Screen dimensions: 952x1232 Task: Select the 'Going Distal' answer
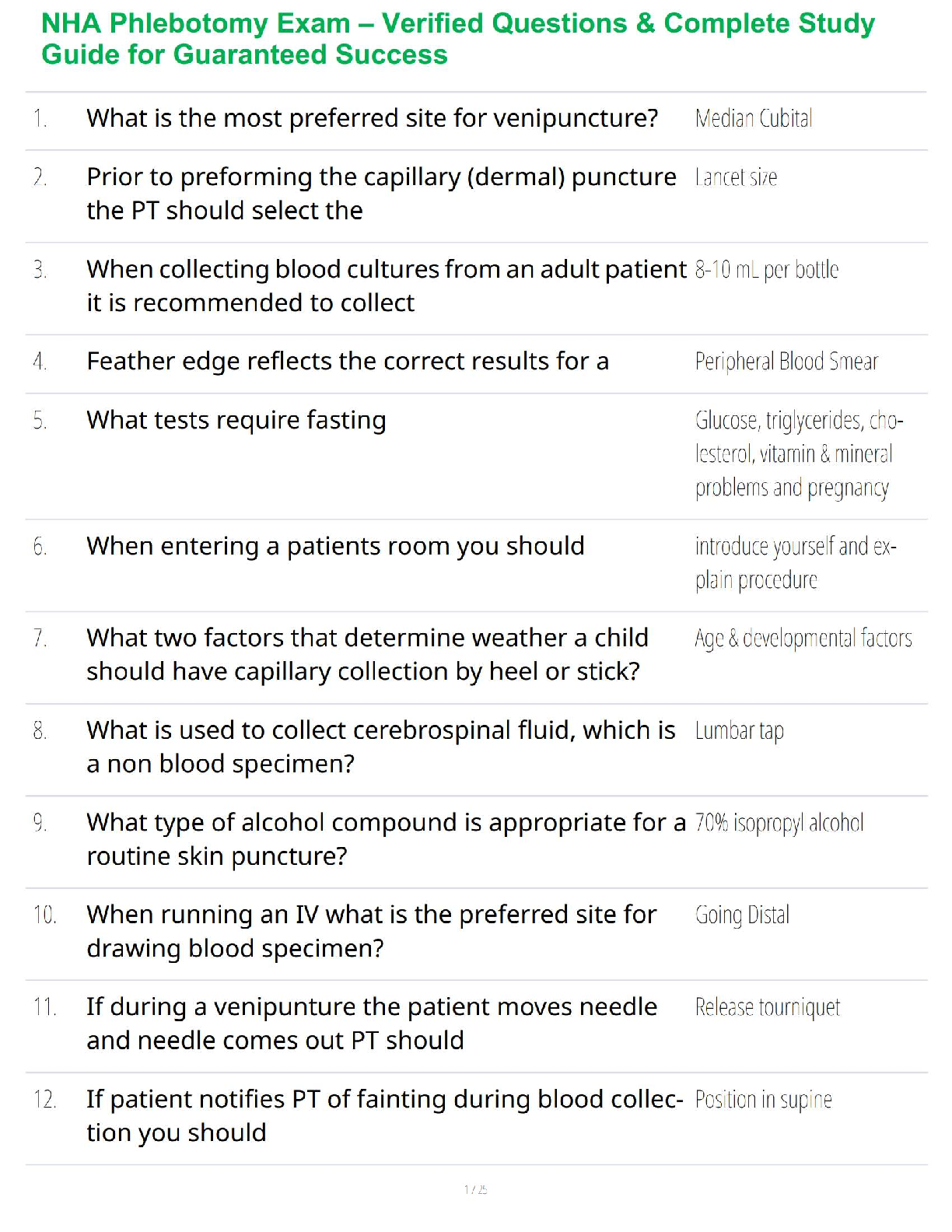tap(742, 915)
